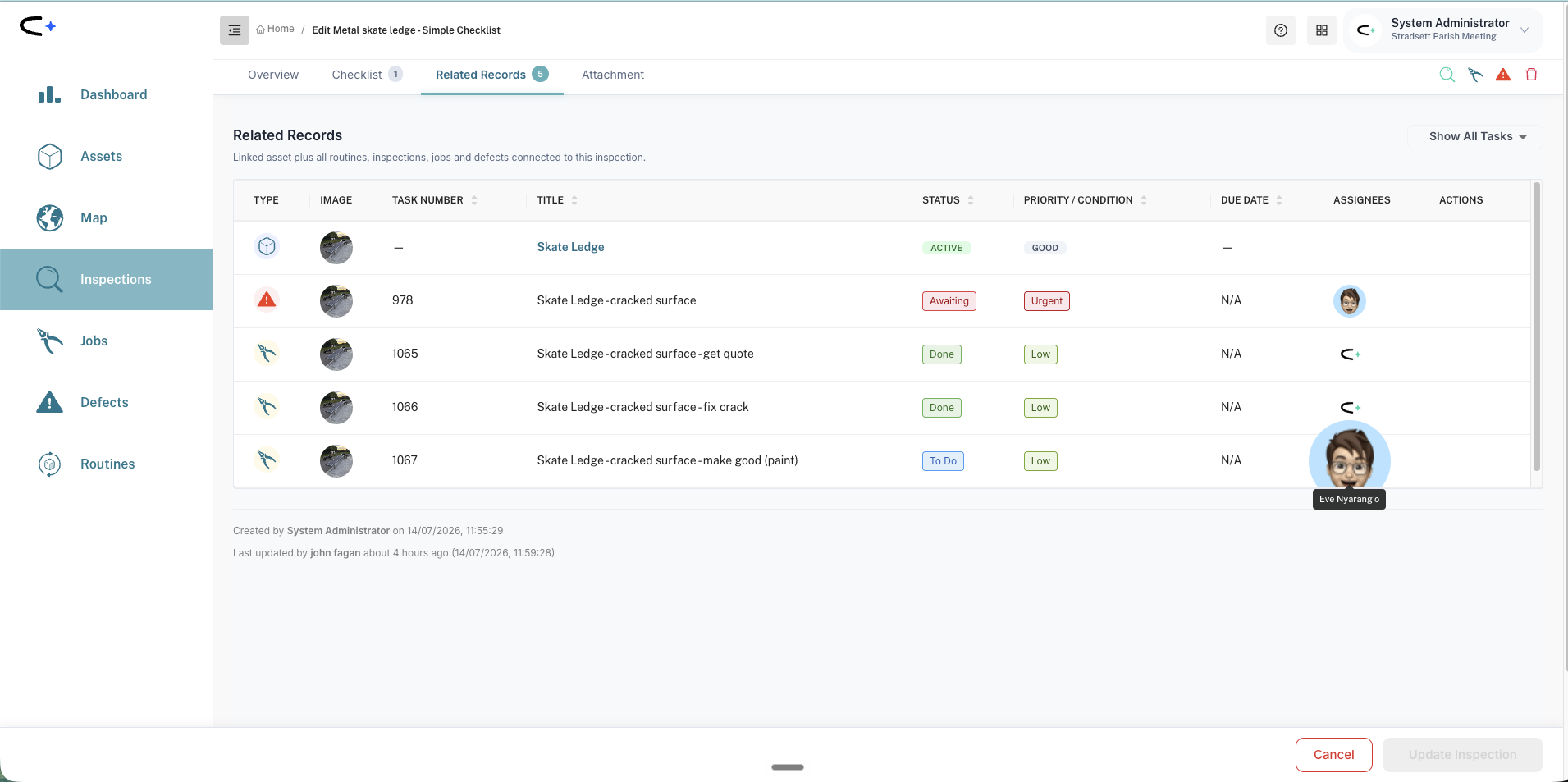The image size is (1568, 782).
Task: Click the assignee logo for task 1066
Action: [x=1351, y=407]
